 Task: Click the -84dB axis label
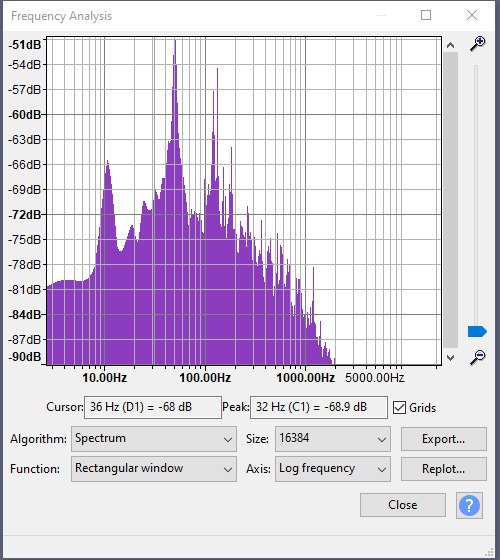coord(25,315)
